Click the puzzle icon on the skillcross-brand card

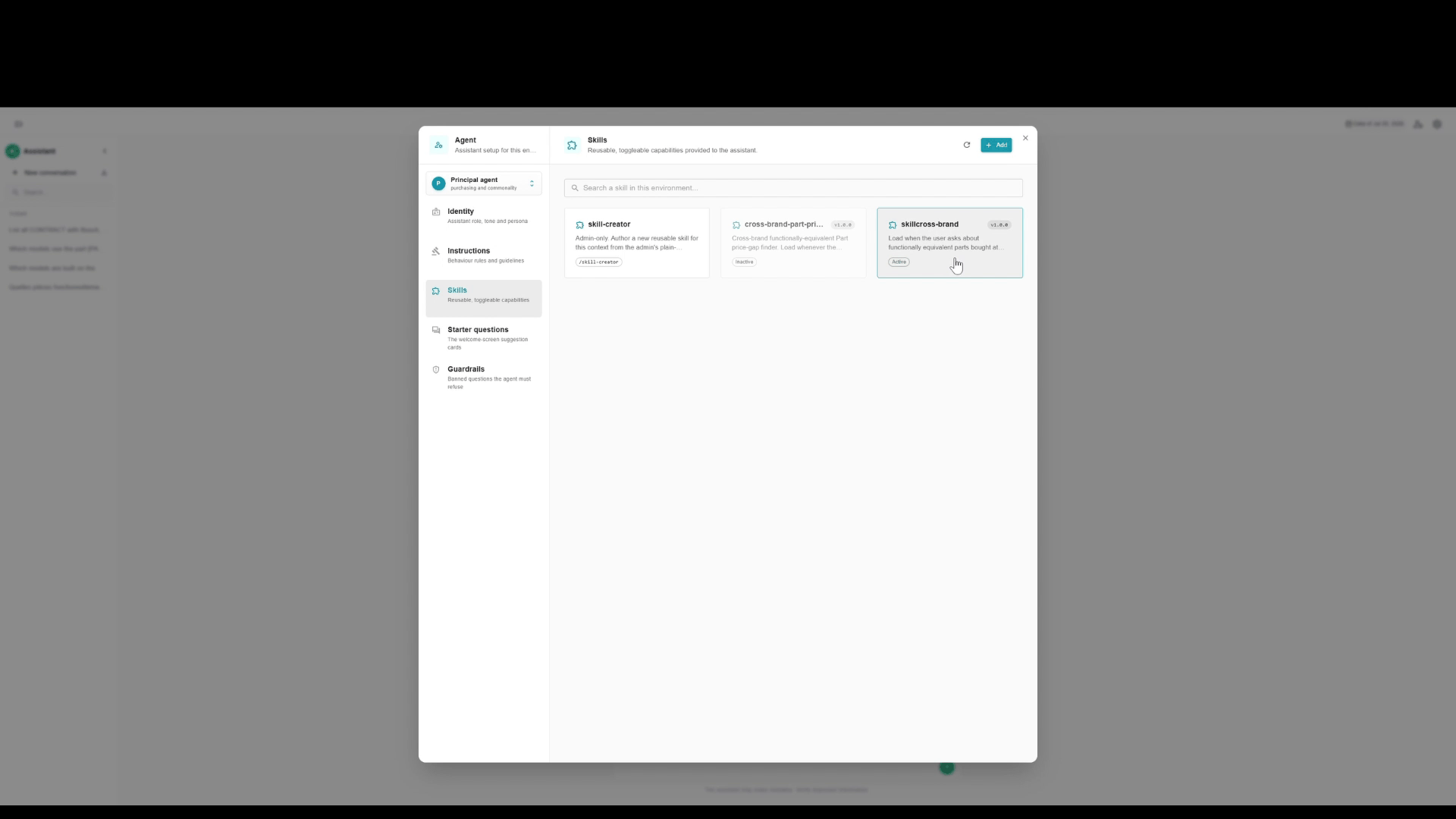pos(893,225)
